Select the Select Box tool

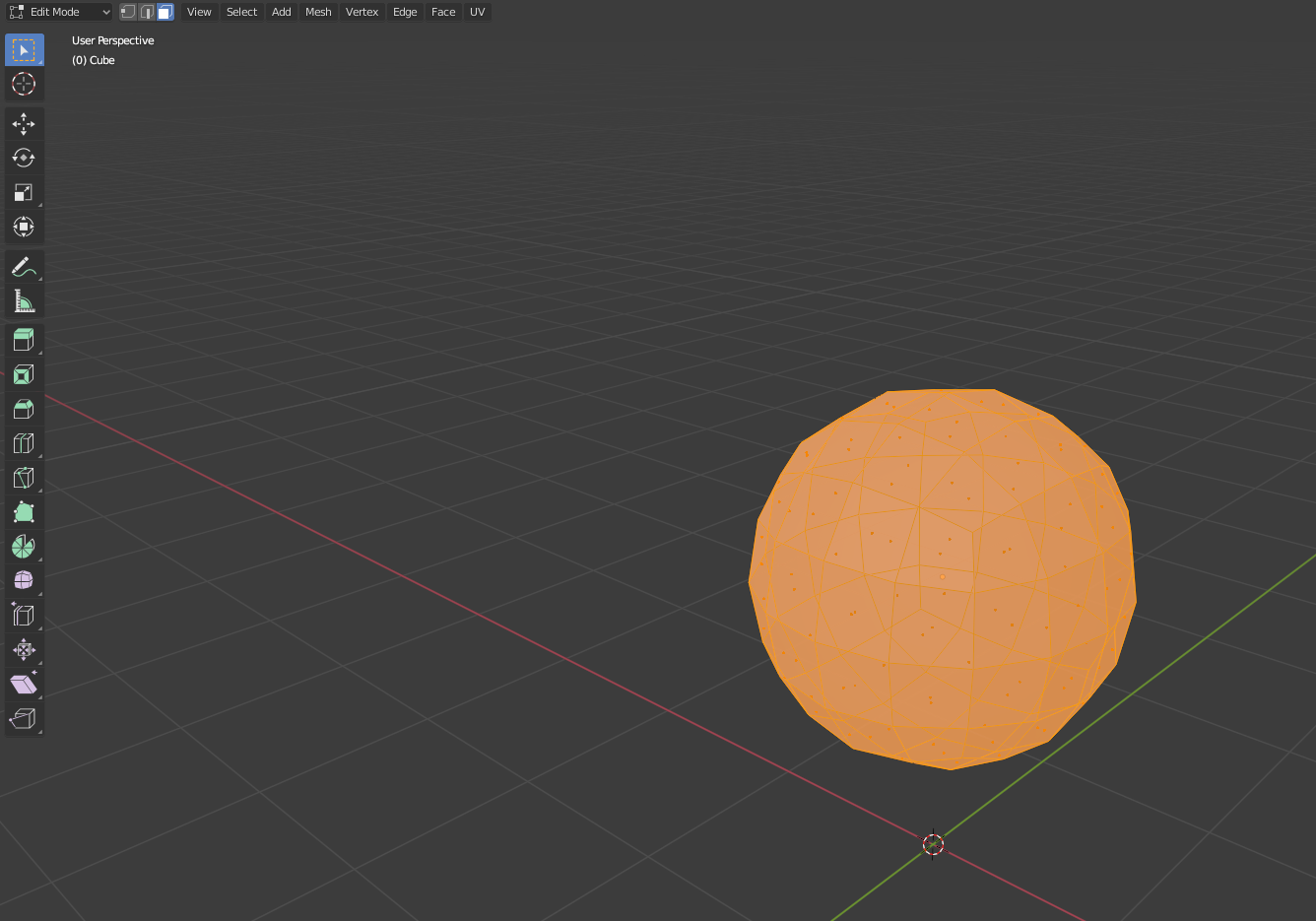point(24,50)
